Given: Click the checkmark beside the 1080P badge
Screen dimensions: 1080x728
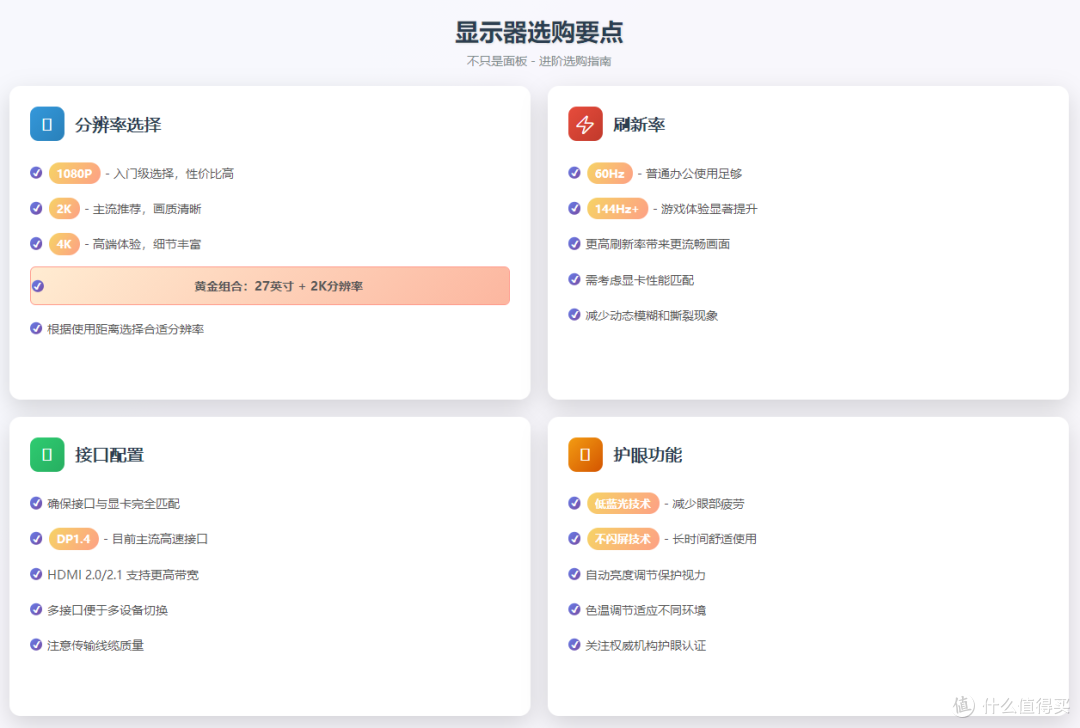Looking at the screenshot, I should tap(37, 173).
